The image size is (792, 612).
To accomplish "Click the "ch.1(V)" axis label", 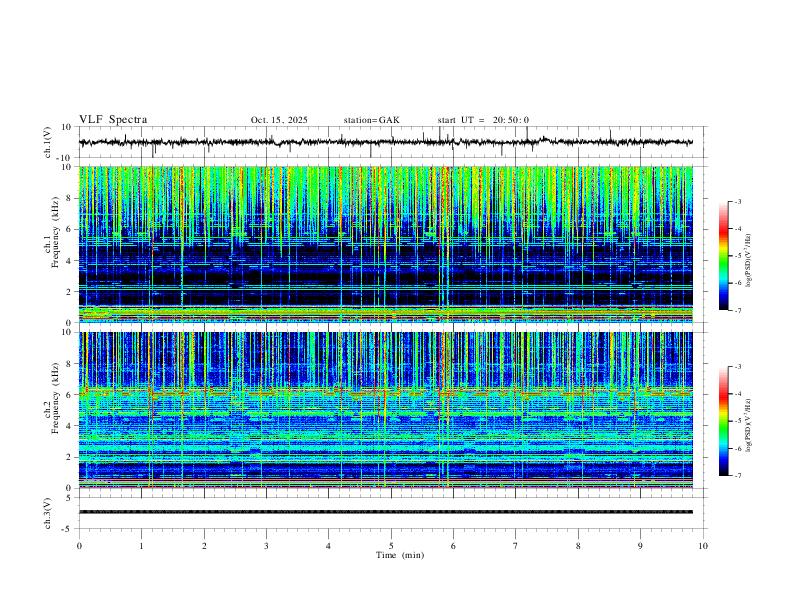I will pos(48,142).
